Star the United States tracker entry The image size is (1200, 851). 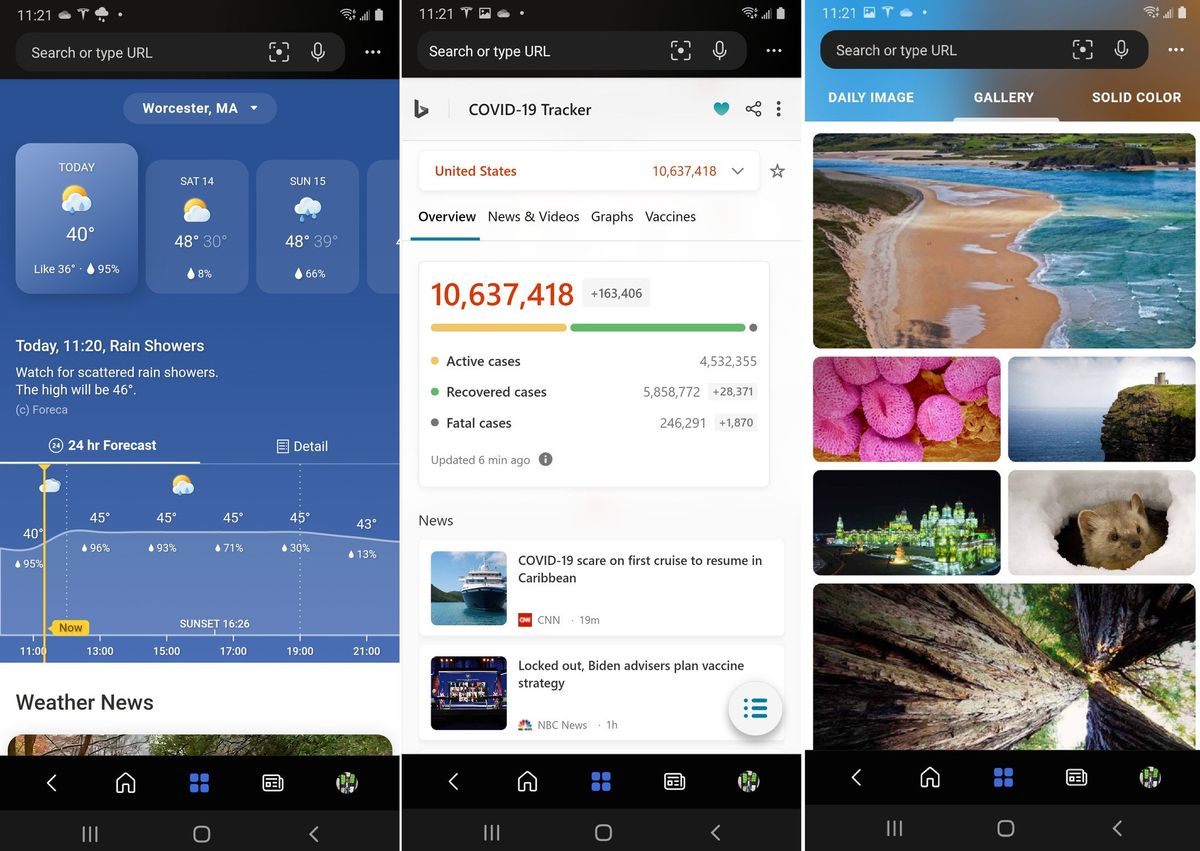coord(777,171)
